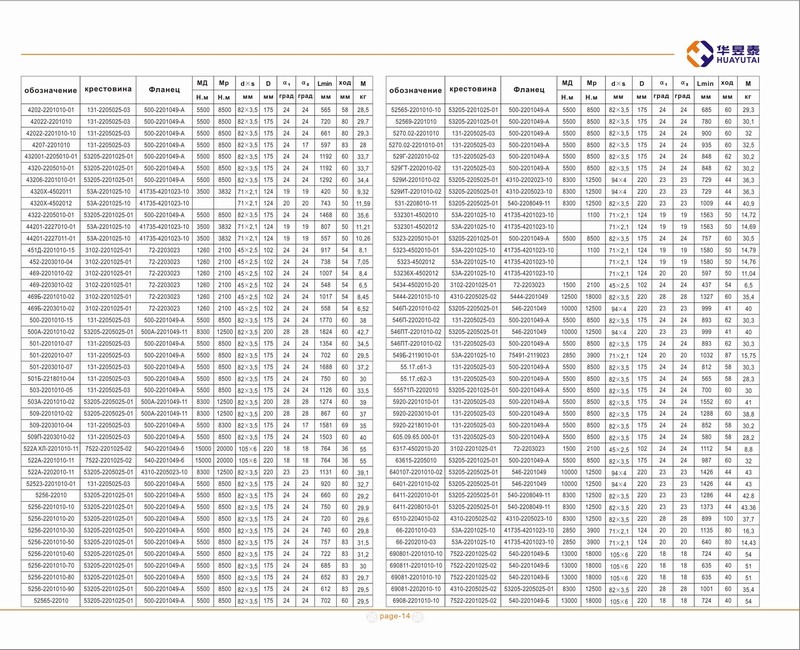Select the 4320X-4502012 designation
The height and width of the screenshot is (650, 800).
click(x=51, y=204)
